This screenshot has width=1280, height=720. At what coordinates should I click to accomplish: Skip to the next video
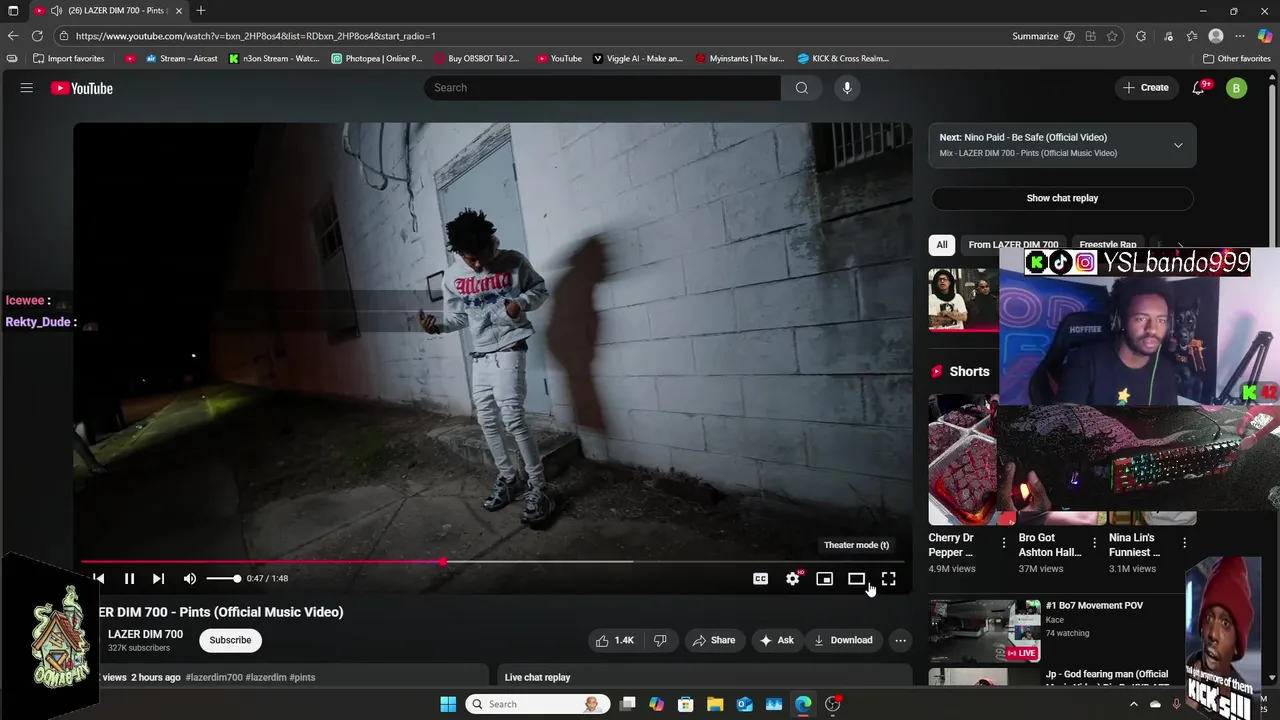158,578
